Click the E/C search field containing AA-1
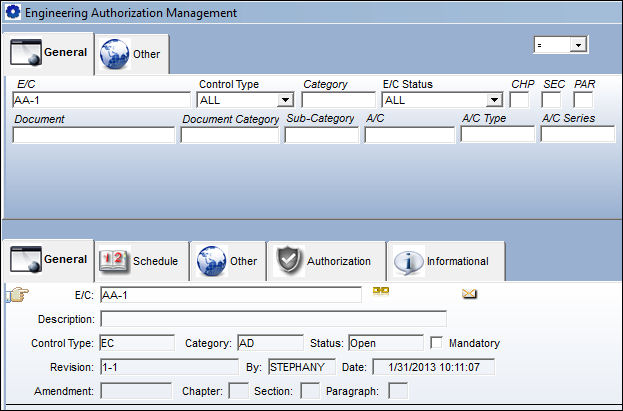Viewport: 623px width, 411px height. 101,100
